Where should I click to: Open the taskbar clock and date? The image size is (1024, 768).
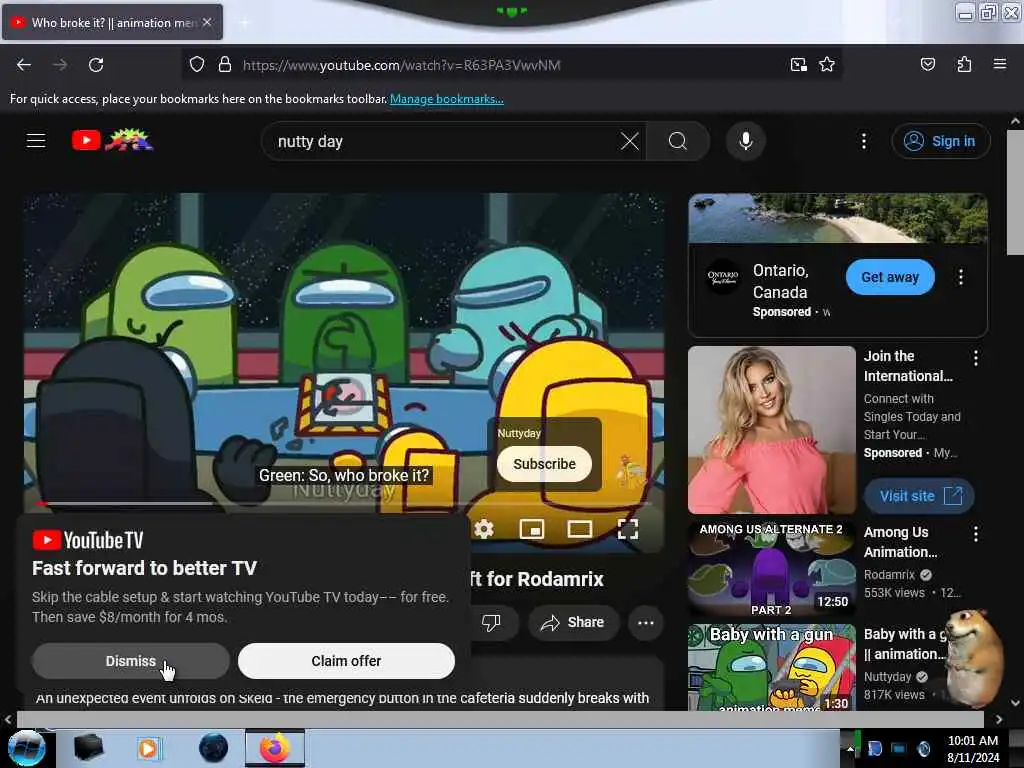pos(972,748)
